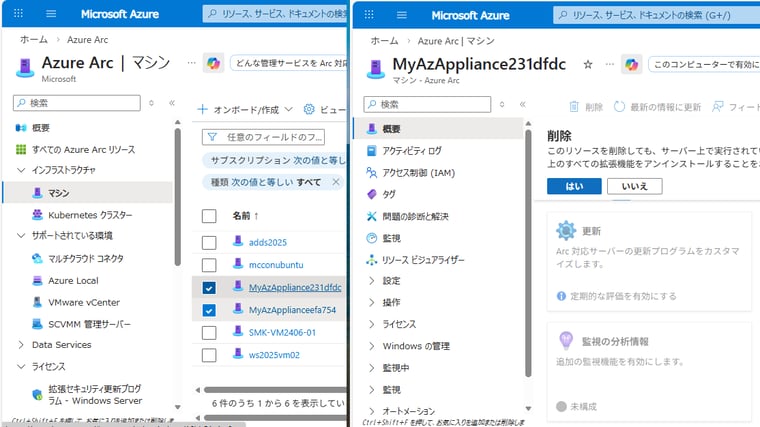The width and height of the screenshot is (760, 427).
Task: Check the SMK-VM2406-01 row checkbox
Action: point(209,333)
